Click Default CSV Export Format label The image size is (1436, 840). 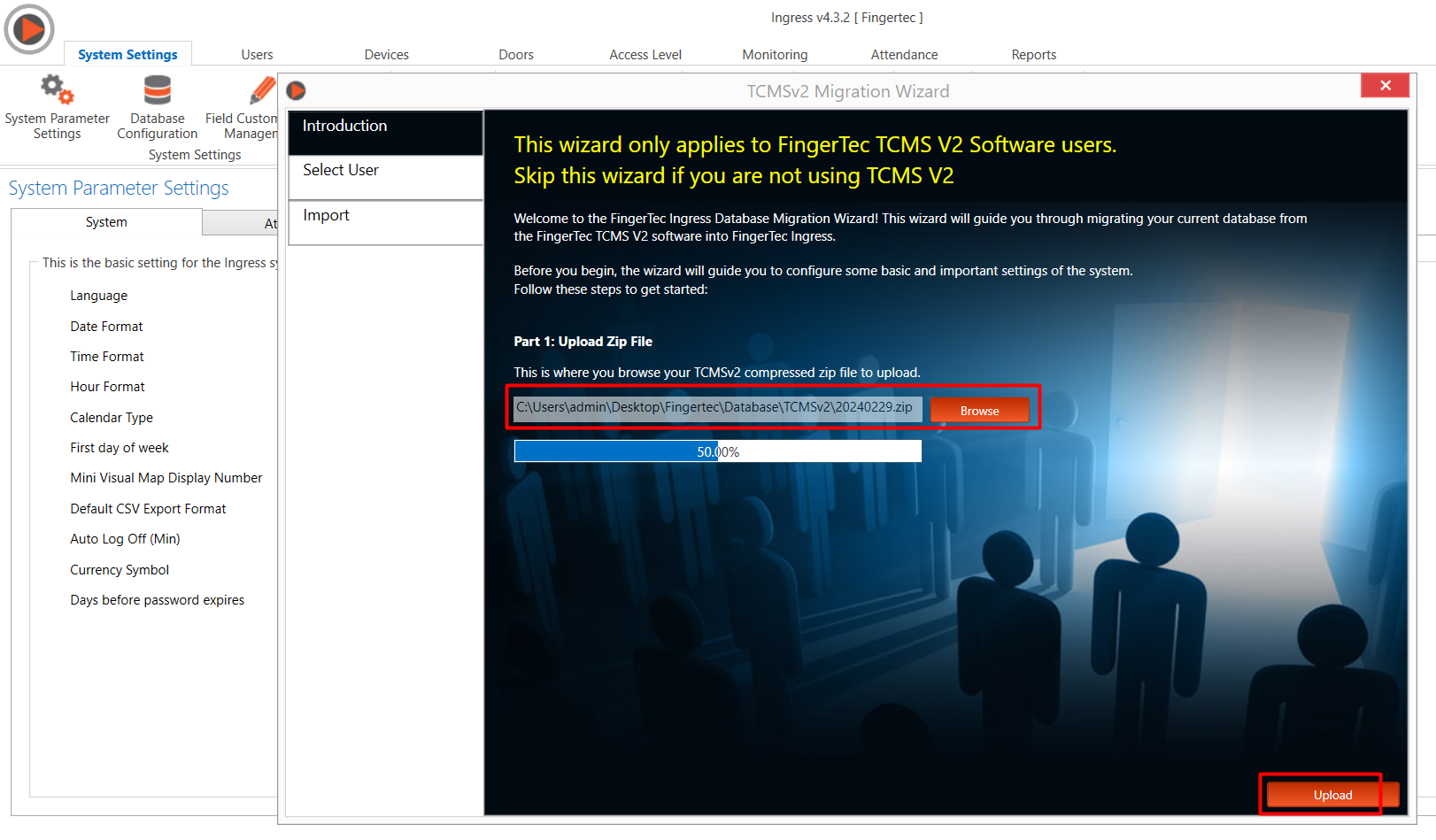click(x=148, y=509)
